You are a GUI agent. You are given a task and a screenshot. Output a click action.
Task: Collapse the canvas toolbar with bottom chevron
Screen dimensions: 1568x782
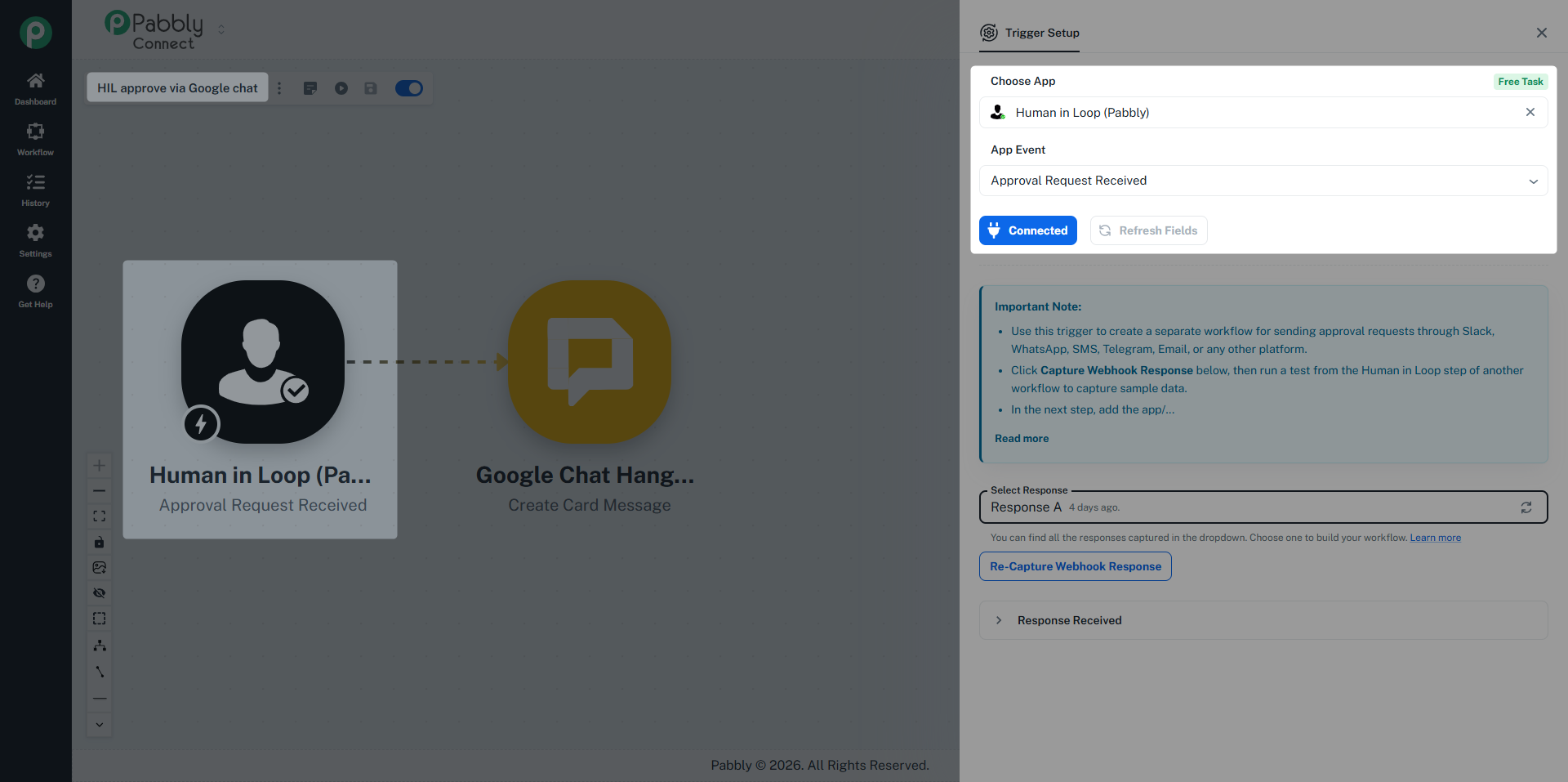pos(99,725)
